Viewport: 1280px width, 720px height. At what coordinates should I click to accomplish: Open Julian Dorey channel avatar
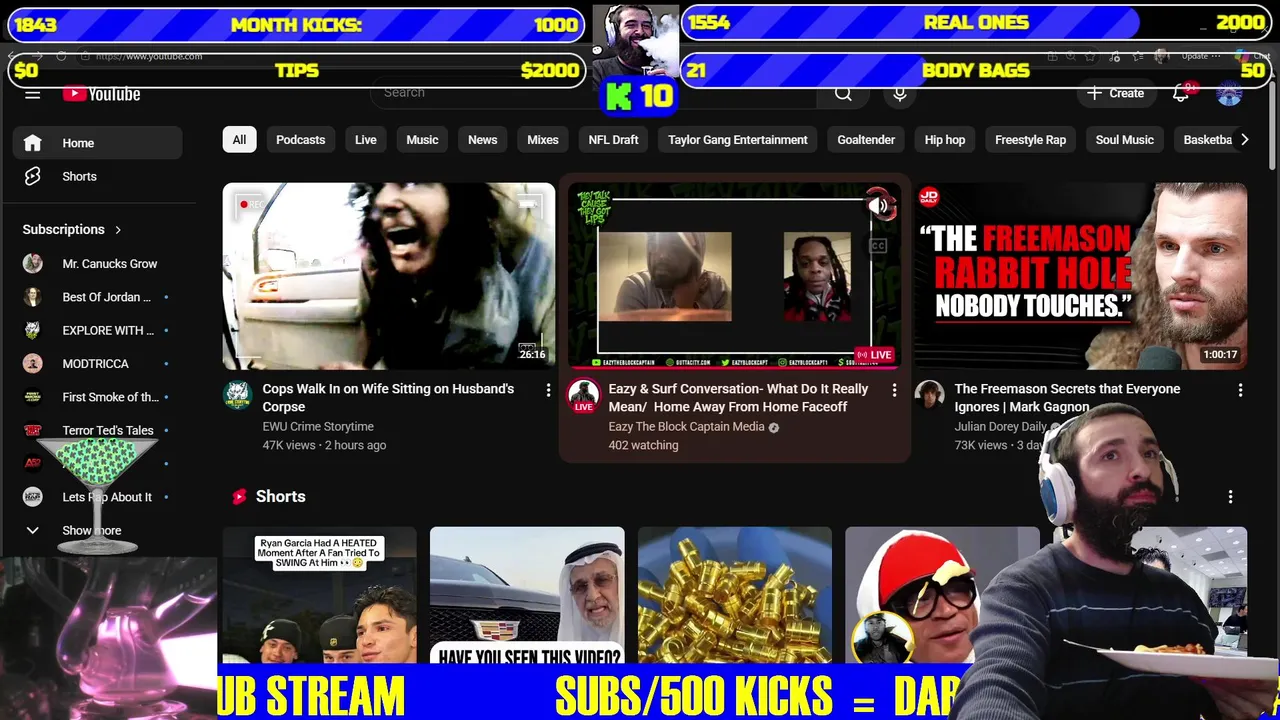(x=929, y=395)
